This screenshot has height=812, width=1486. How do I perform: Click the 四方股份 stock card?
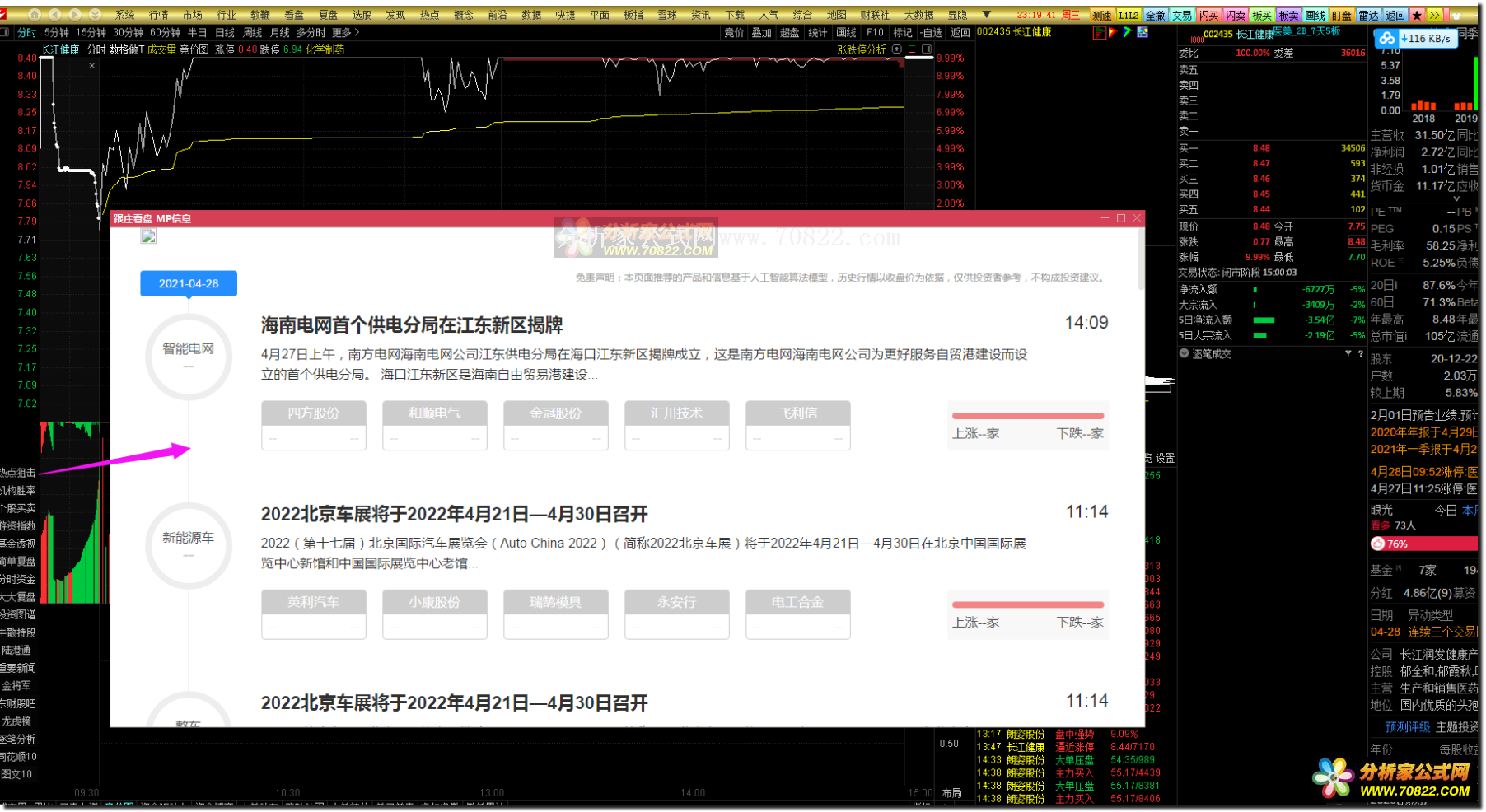(313, 425)
